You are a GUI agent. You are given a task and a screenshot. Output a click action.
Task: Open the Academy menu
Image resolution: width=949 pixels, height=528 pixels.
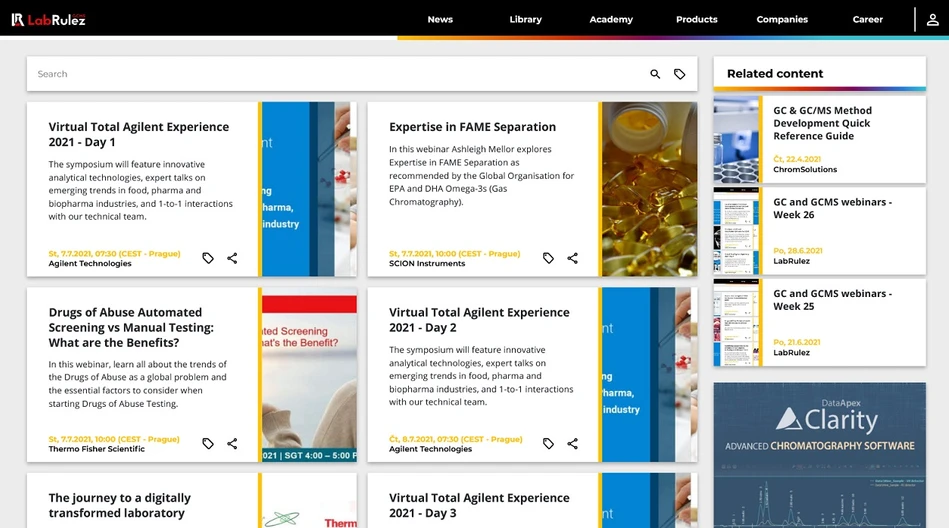click(x=611, y=19)
